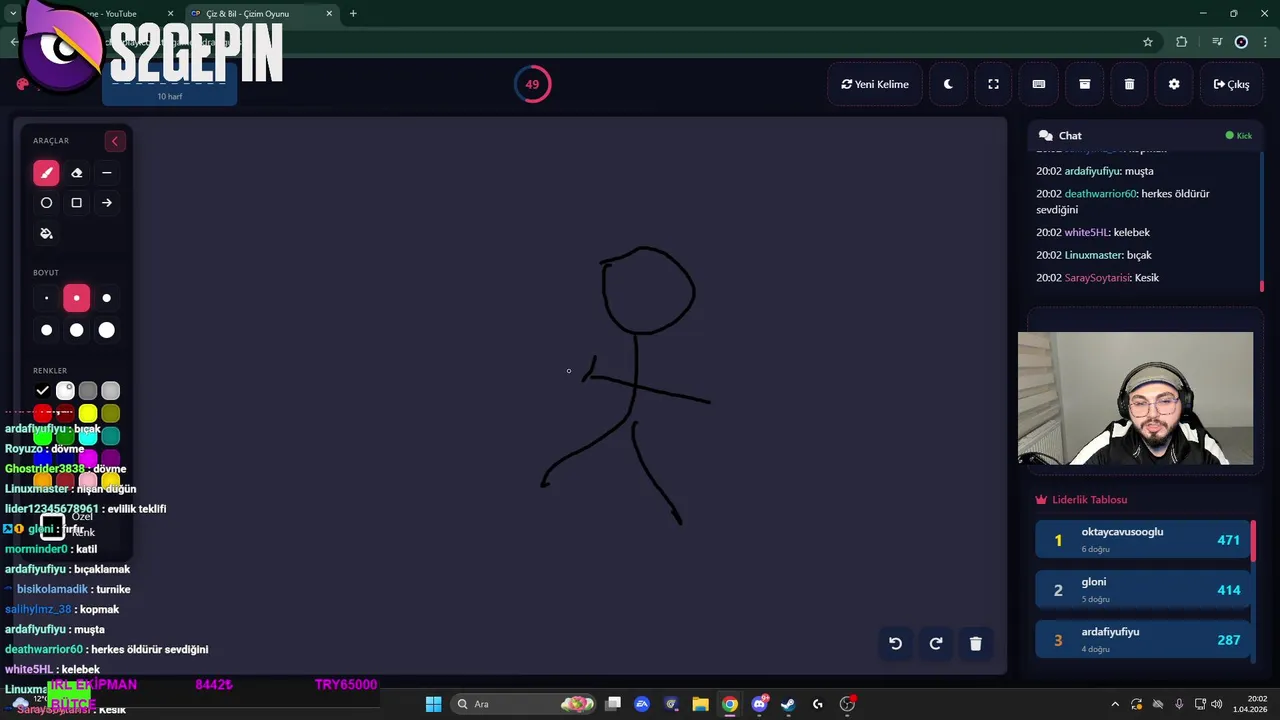The height and width of the screenshot is (720, 1280).
Task: Open the tab search dropdown arrow
Action: [x=13, y=14]
